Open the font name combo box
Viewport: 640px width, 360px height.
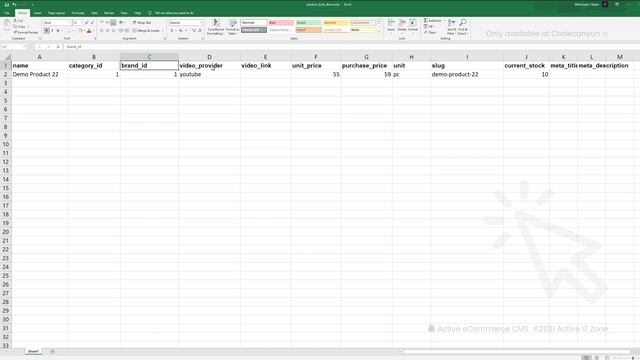pos(57,22)
